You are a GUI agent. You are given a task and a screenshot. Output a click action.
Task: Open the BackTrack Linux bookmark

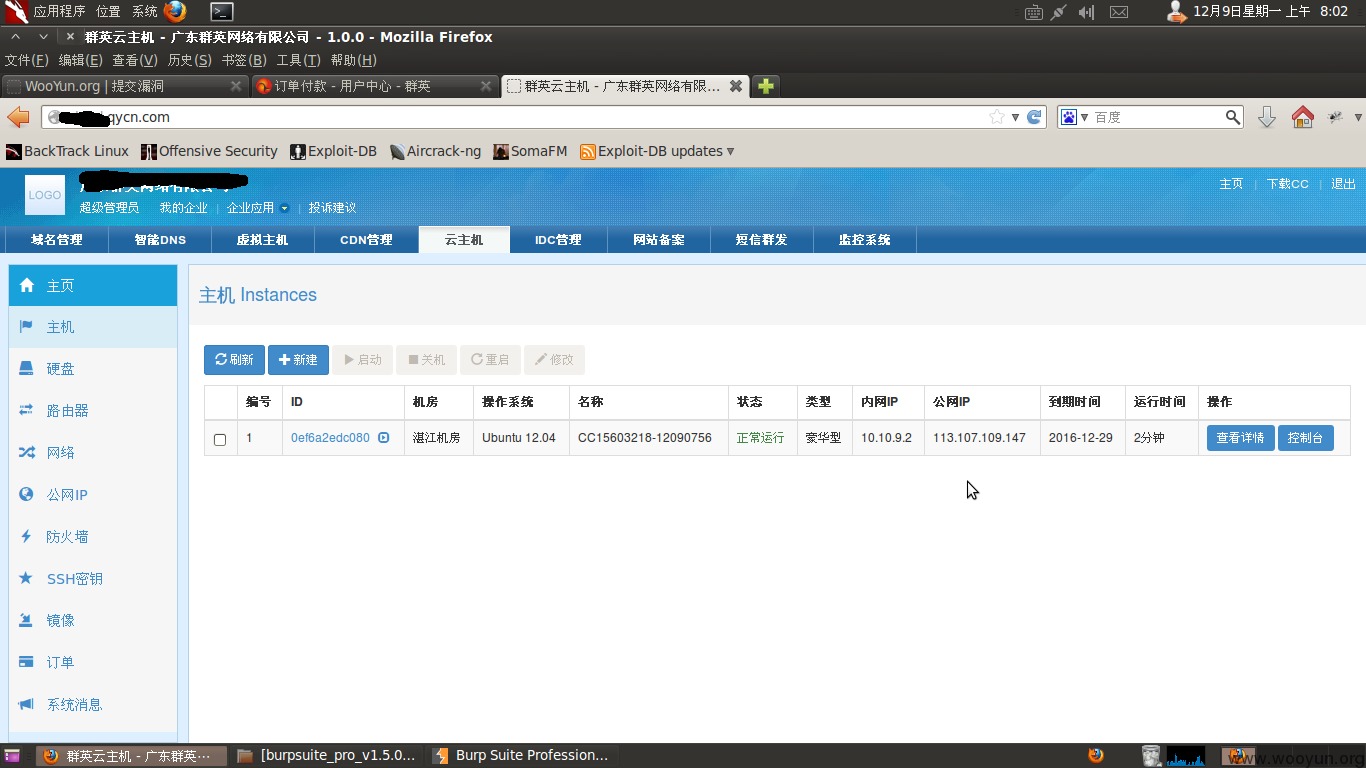67,151
